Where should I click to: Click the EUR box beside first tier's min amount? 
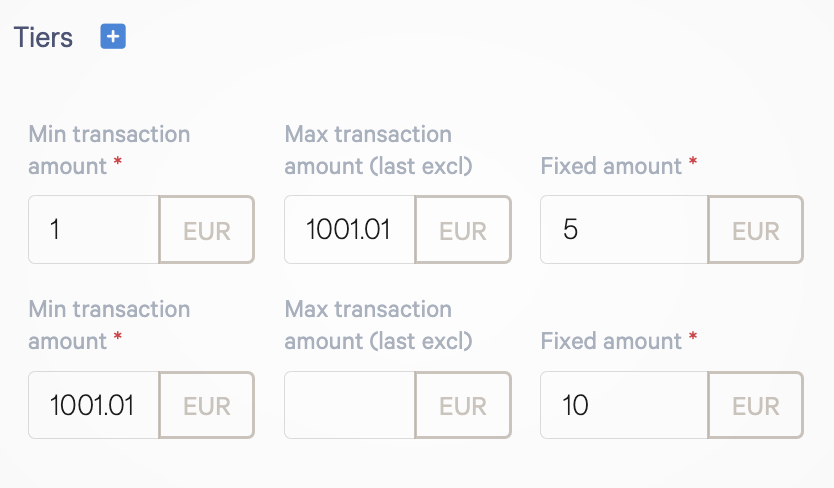(207, 230)
